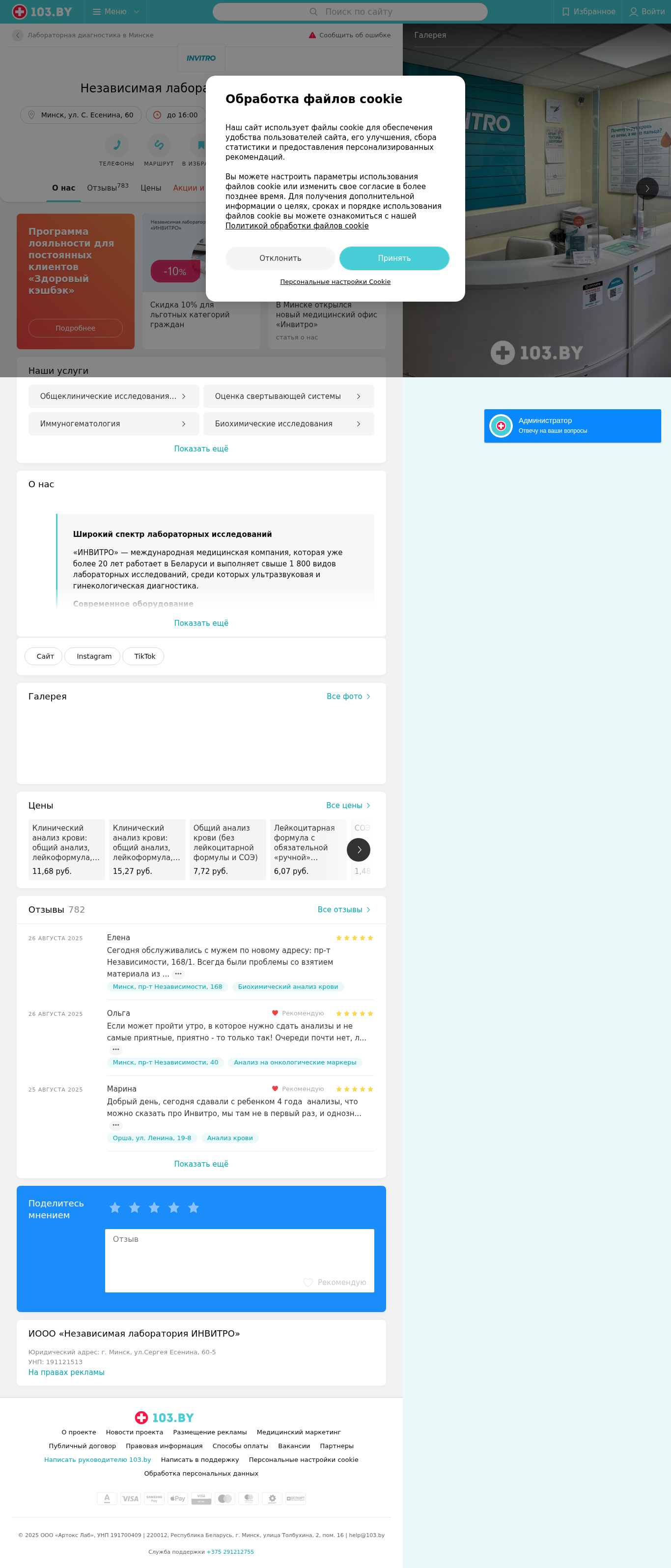Click the site search field

pos(350,12)
